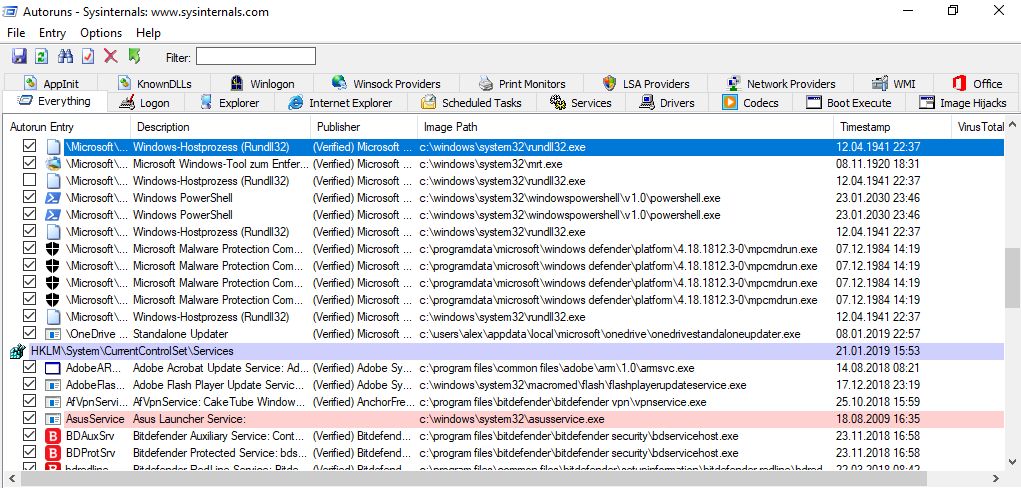This screenshot has height=488, width=1021.
Task: Uncheck the BDProtSrv checkbox
Action: [29, 452]
